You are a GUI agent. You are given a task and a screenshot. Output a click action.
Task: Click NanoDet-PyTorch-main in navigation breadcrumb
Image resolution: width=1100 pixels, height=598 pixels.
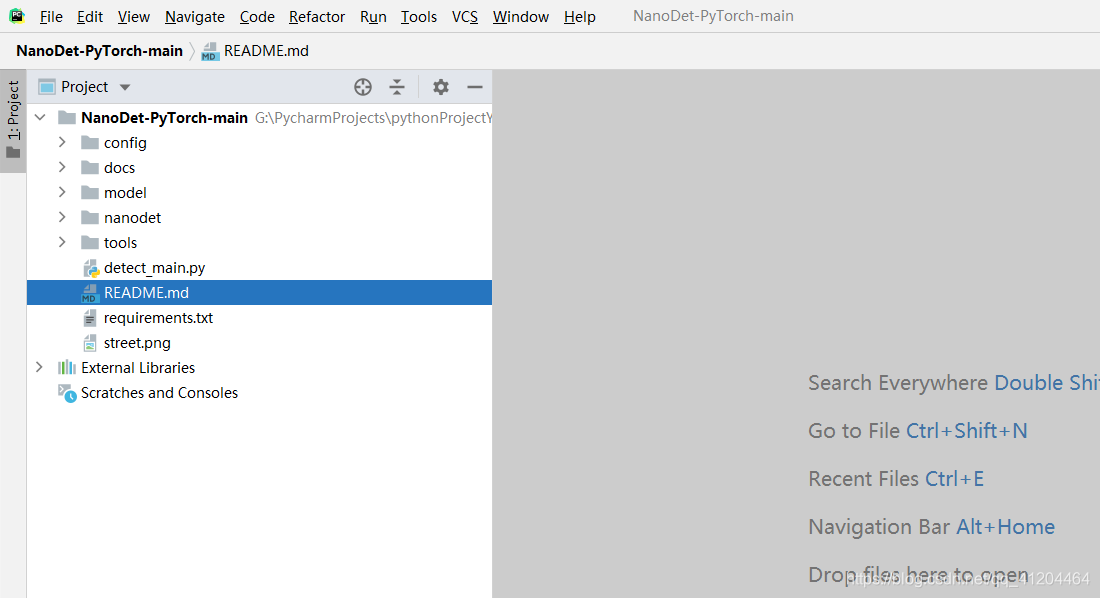(100, 51)
